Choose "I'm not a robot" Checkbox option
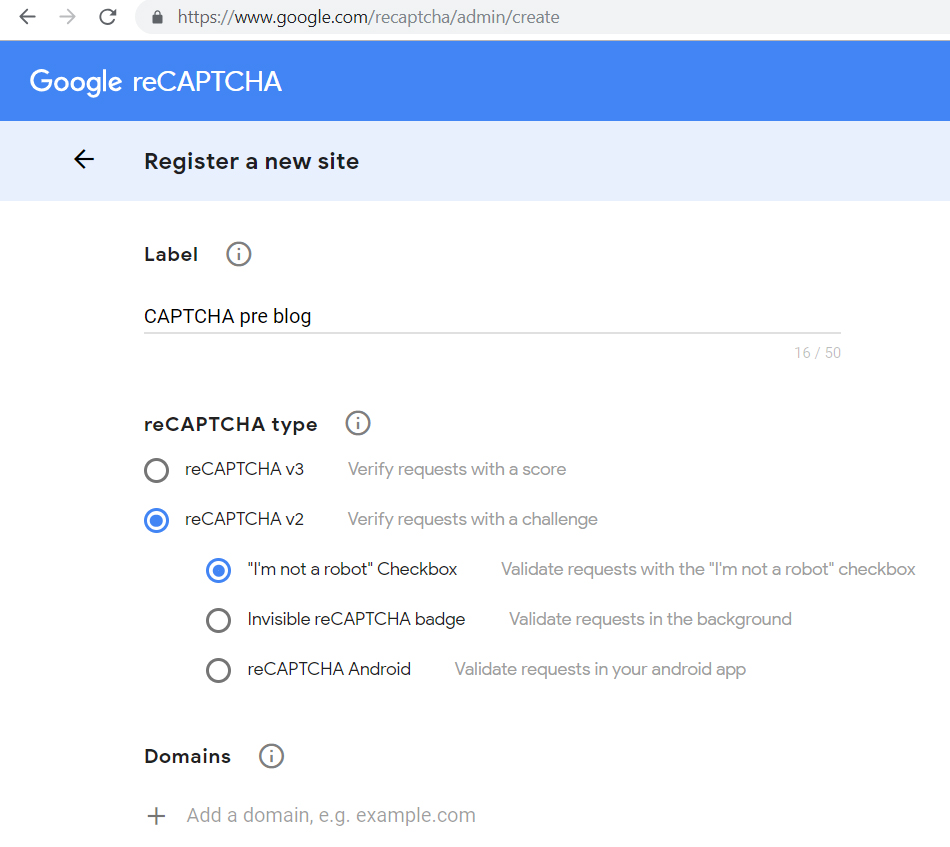The image size is (950, 847). 218,570
